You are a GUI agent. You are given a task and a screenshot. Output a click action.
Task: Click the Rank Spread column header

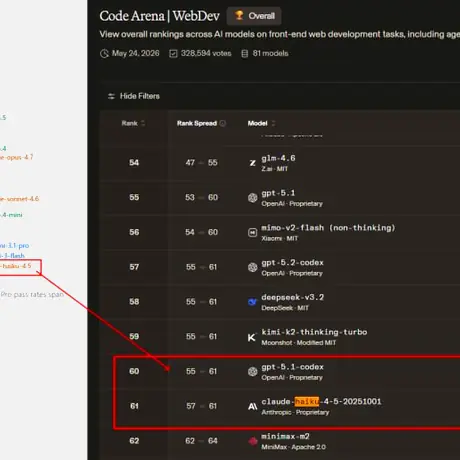coord(197,123)
